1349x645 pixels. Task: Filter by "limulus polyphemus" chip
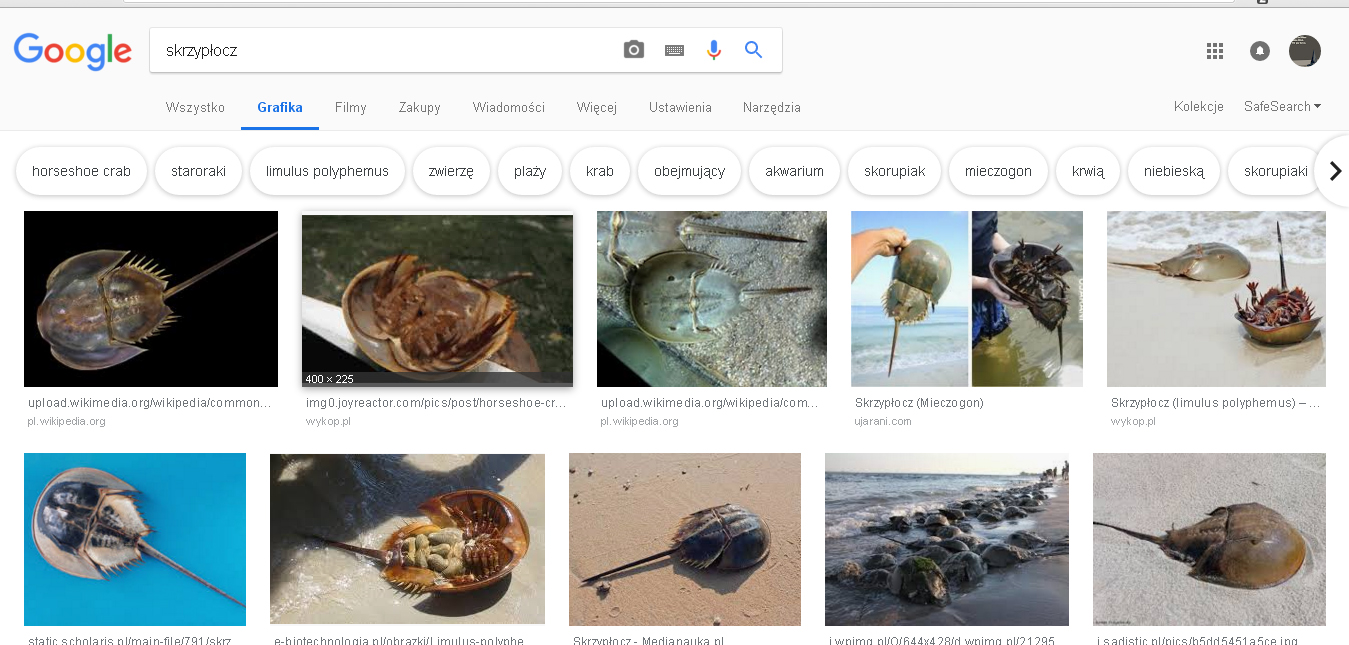[x=327, y=171]
